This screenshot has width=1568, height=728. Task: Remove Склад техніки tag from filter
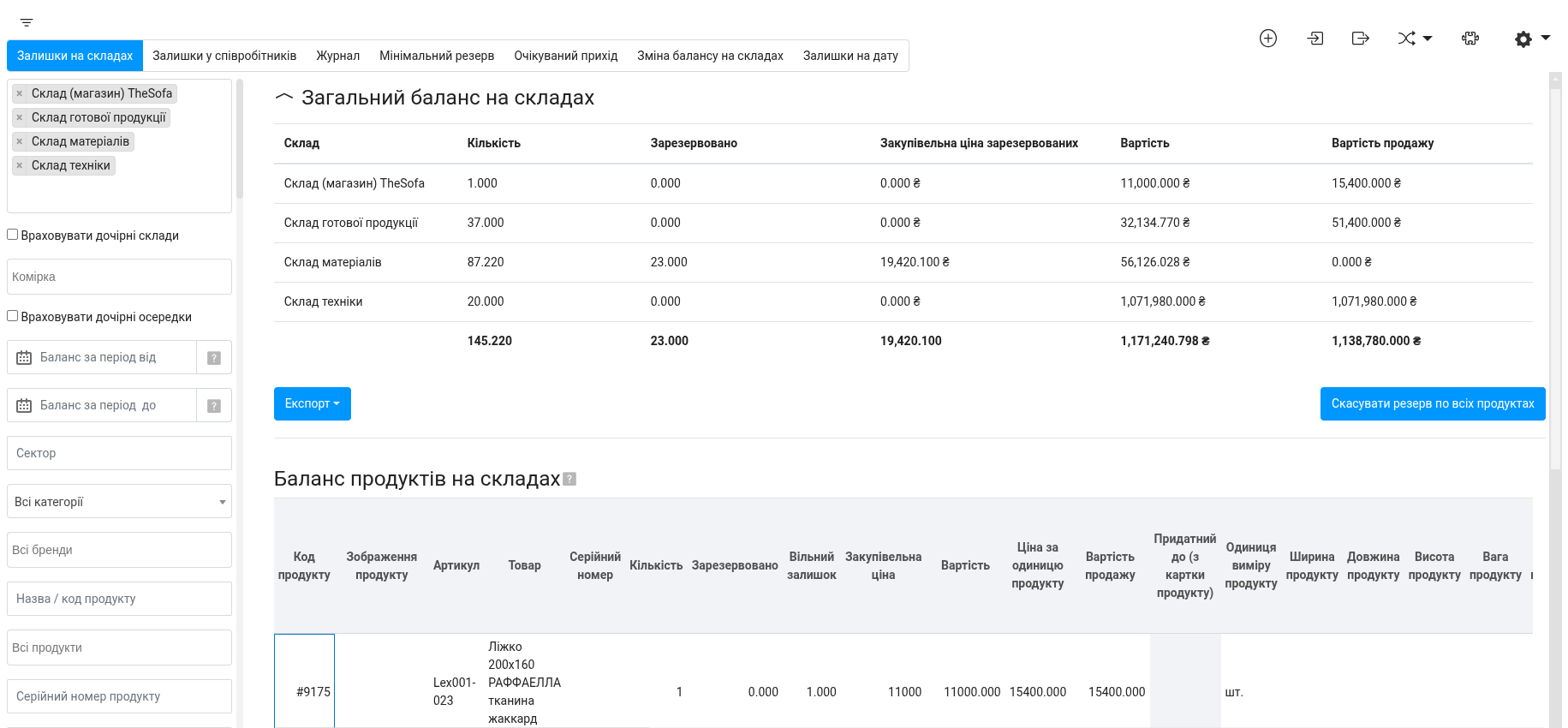click(x=20, y=165)
